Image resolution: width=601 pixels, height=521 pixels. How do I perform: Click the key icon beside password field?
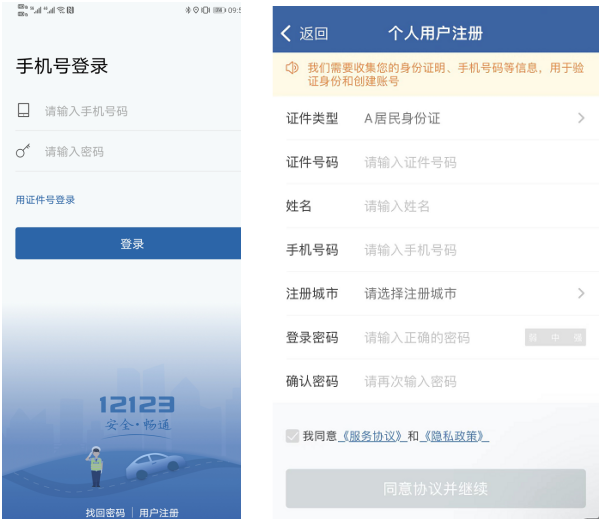[x=24, y=151]
